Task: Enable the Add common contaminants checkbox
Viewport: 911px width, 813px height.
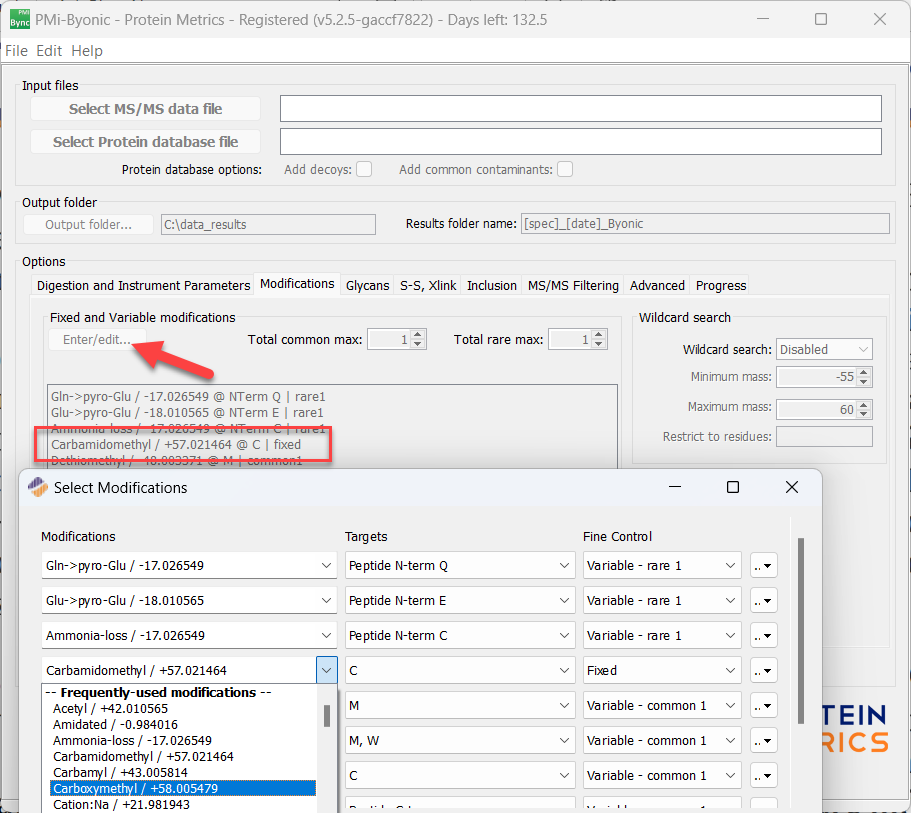Action: (x=565, y=169)
